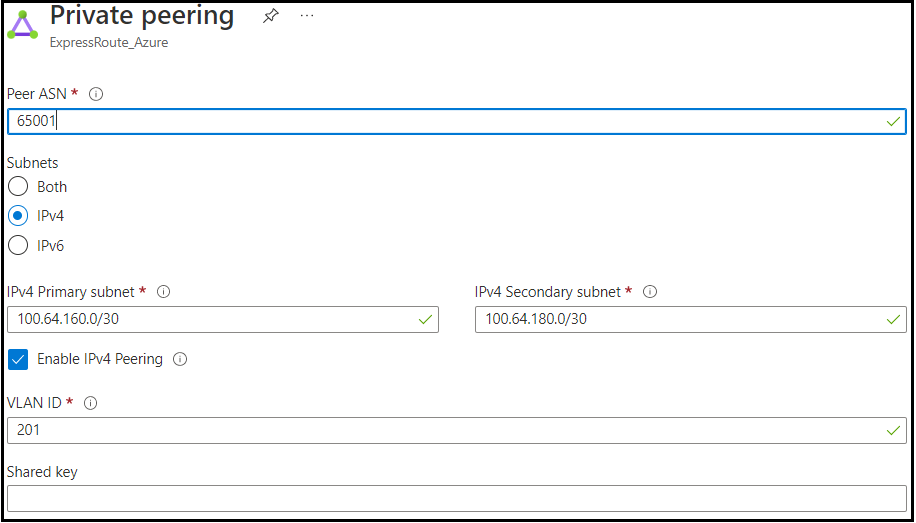Select the Both subnets radio option
Image resolution: width=916 pixels, height=523 pixels.
click(18, 187)
